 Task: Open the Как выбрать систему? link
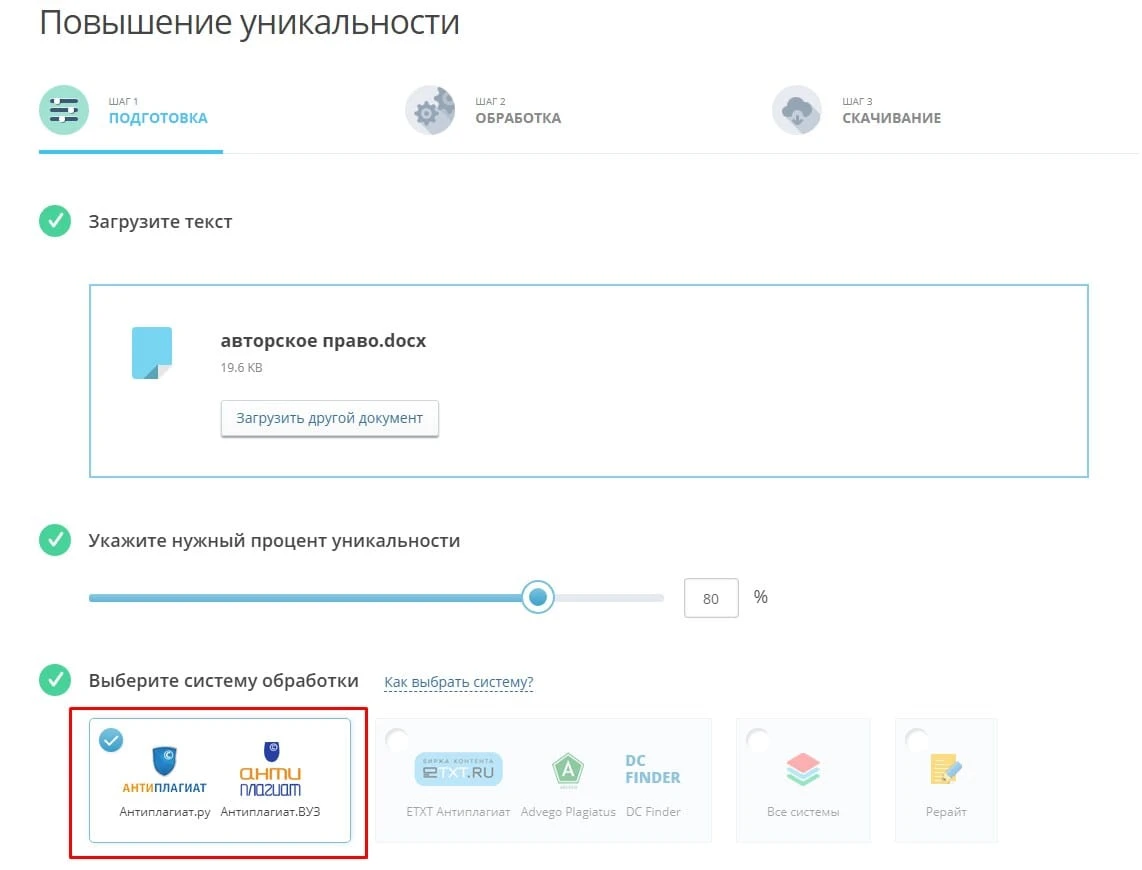click(x=458, y=681)
